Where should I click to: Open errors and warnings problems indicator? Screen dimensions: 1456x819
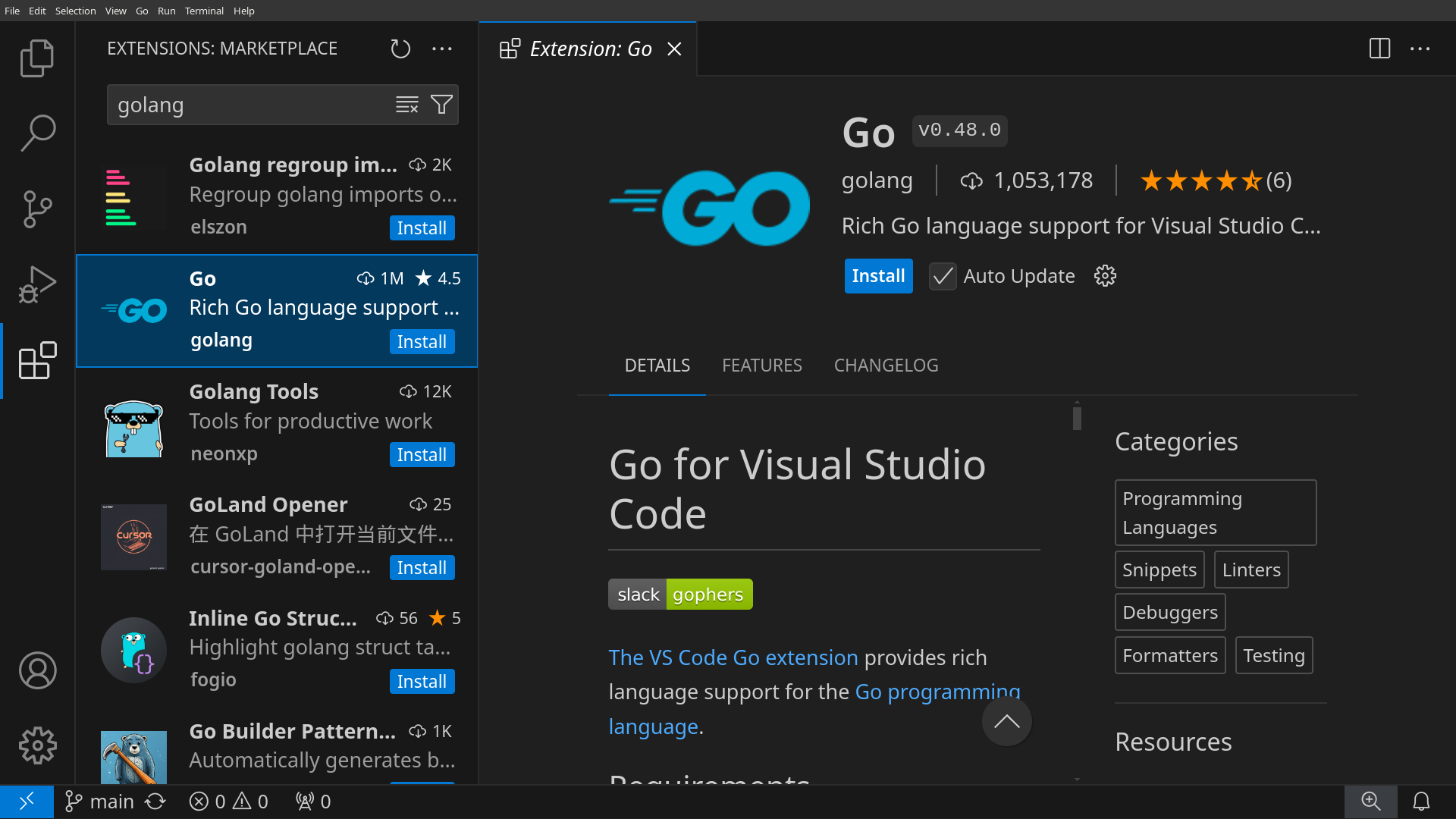[x=229, y=802]
